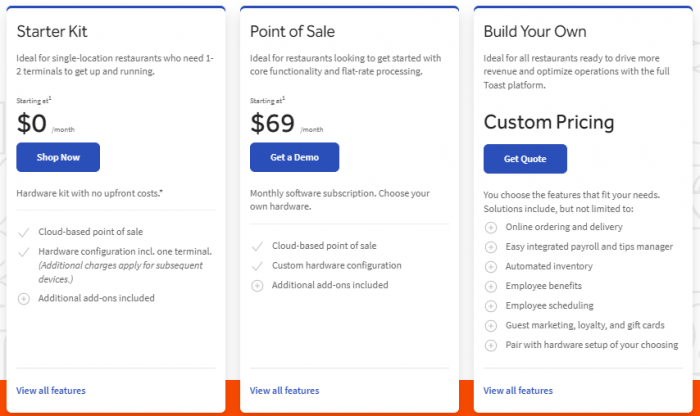Click the Get a Demo button
This screenshot has height=416, width=700.
(x=294, y=157)
